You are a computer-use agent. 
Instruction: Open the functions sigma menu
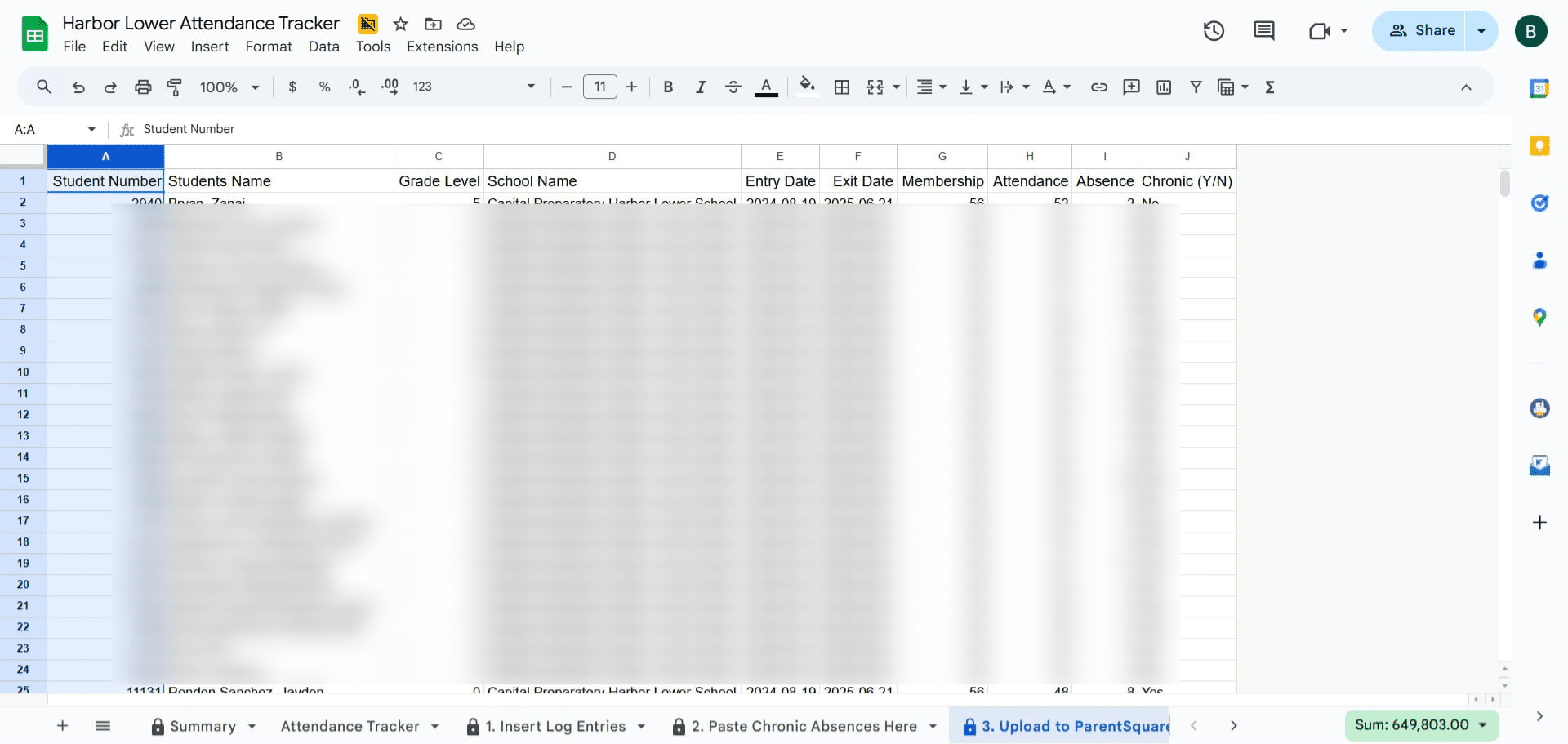click(x=1270, y=87)
